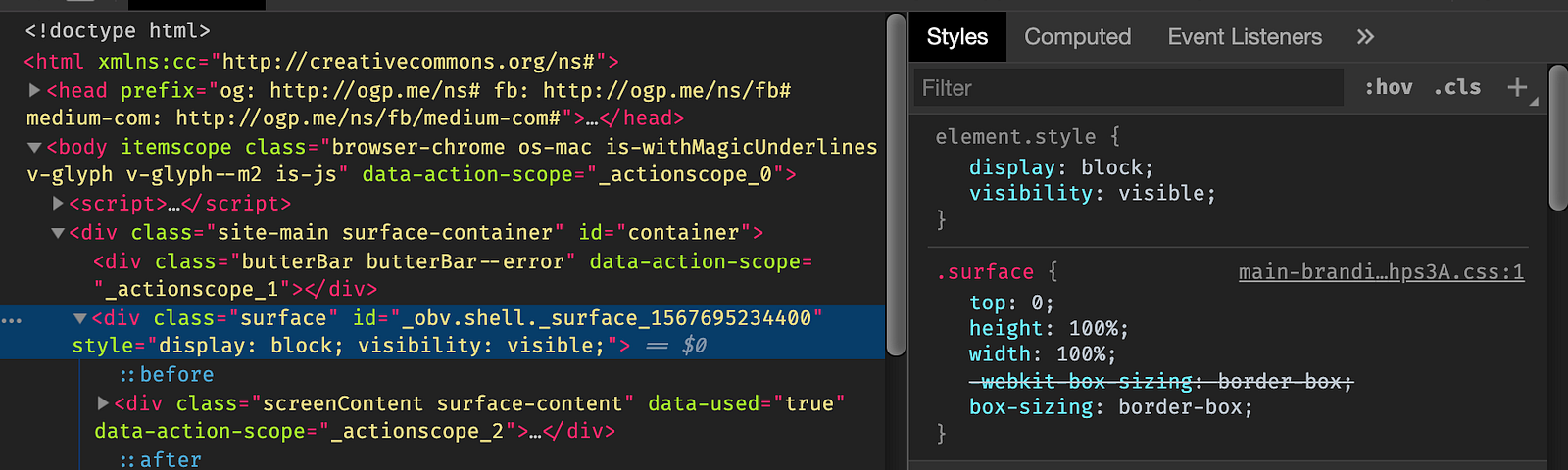Click the top: 0 declaration in .surface
Viewport: 1568px width, 470px height.
pyautogui.click(x=1011, y=303)
